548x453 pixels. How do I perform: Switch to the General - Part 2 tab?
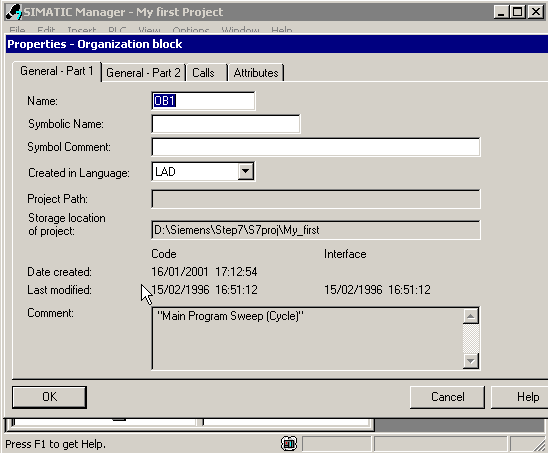tap(143, 73)
